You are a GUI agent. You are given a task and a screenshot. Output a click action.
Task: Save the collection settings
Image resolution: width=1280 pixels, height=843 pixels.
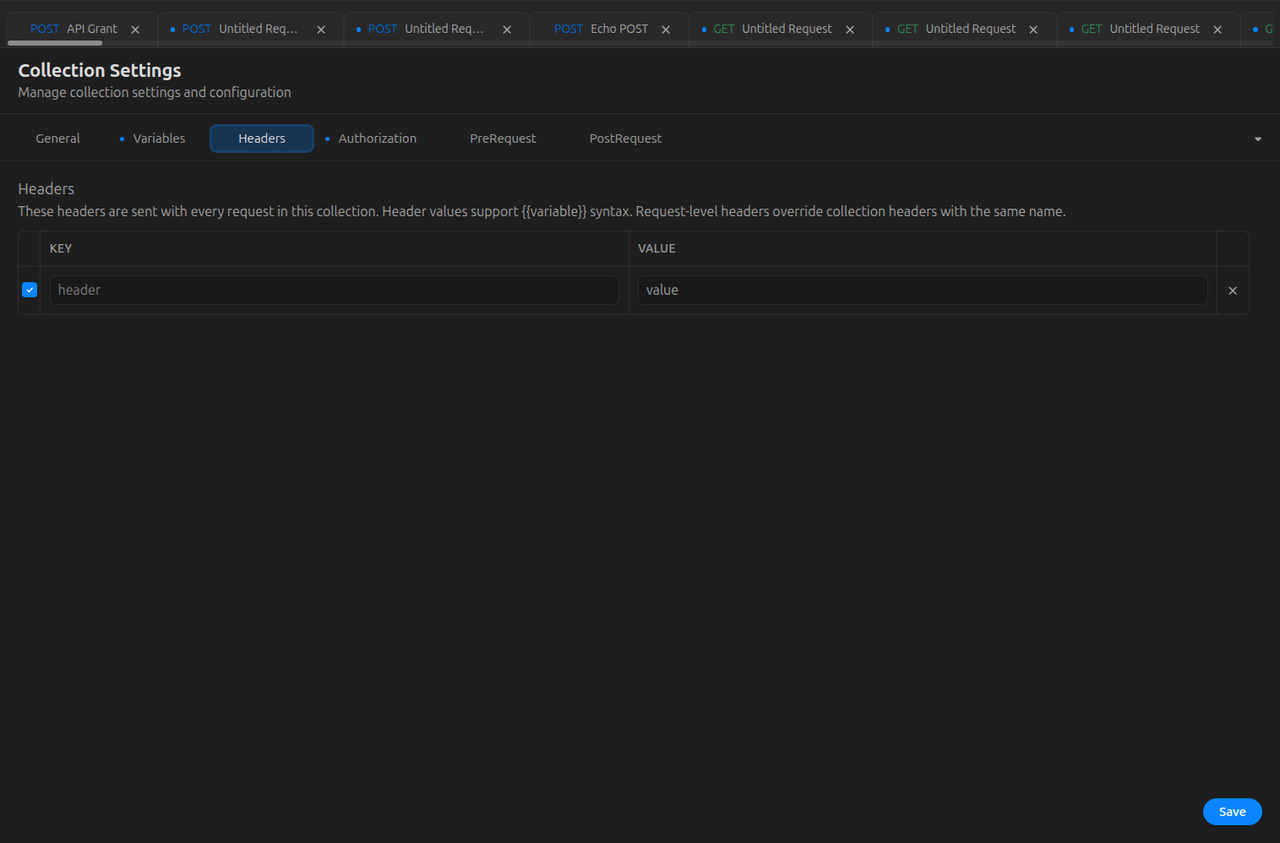[1232, 811]
